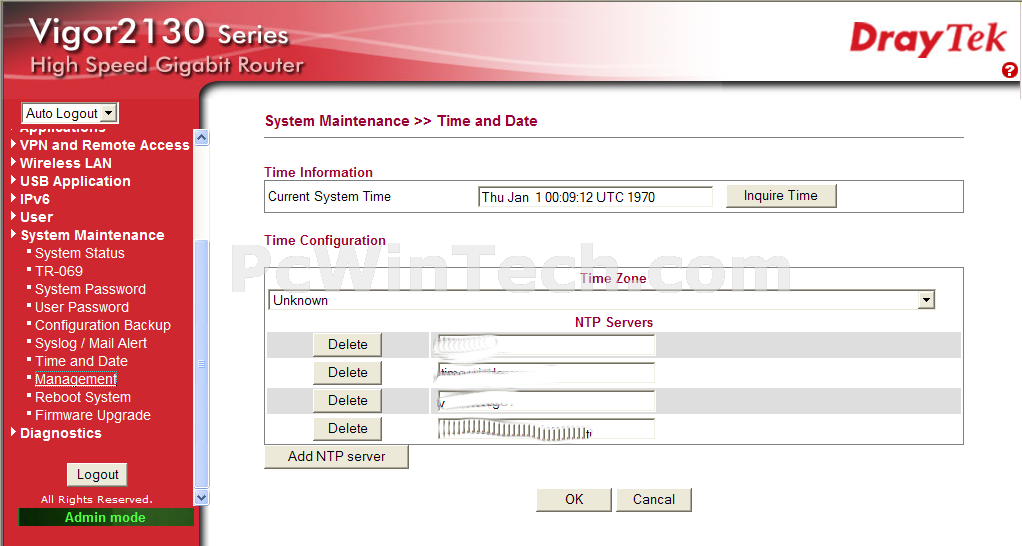Expand the Diagnostics menu

click(x=61, y=433)
